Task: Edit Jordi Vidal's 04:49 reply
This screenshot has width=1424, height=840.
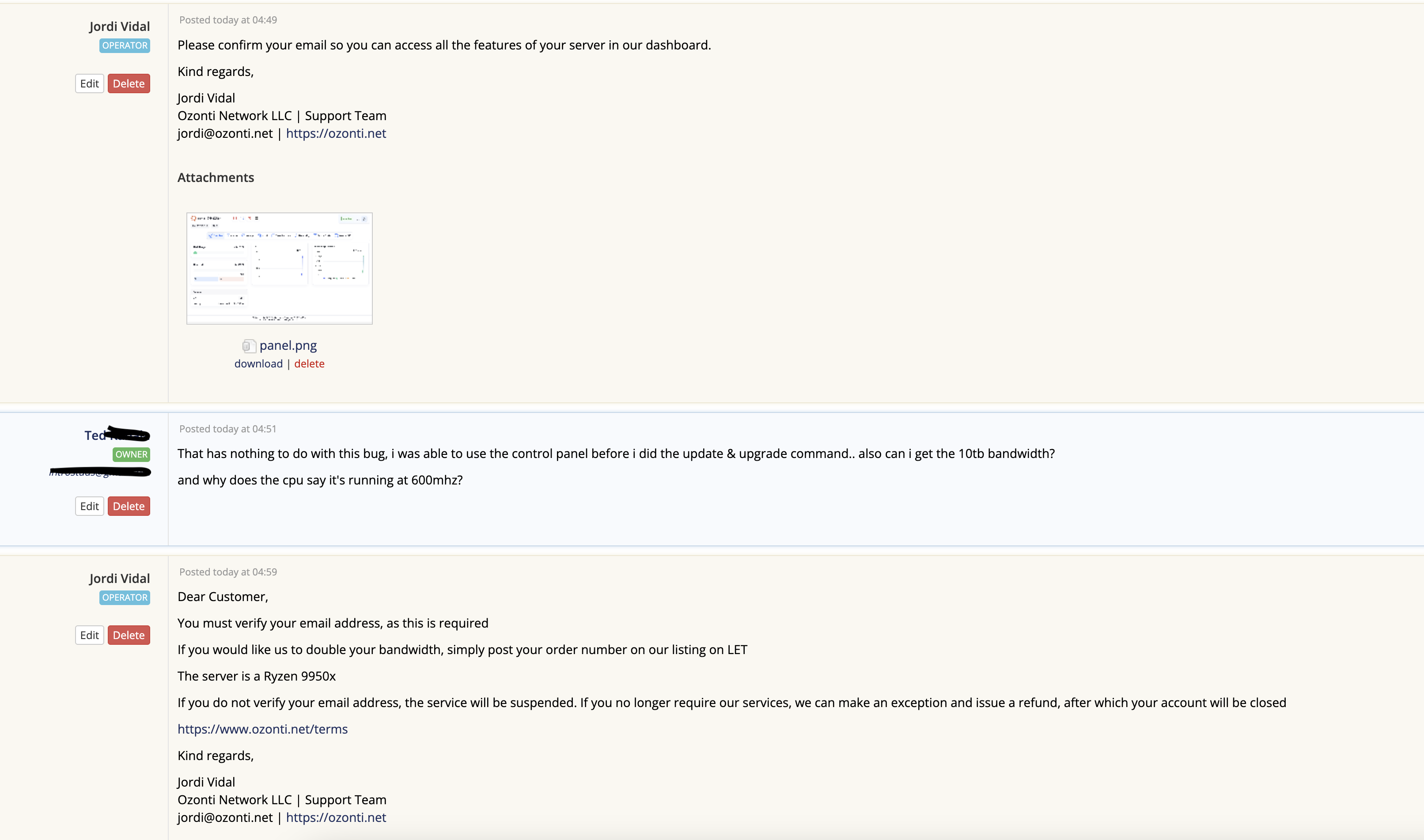Action: [89, 84]
